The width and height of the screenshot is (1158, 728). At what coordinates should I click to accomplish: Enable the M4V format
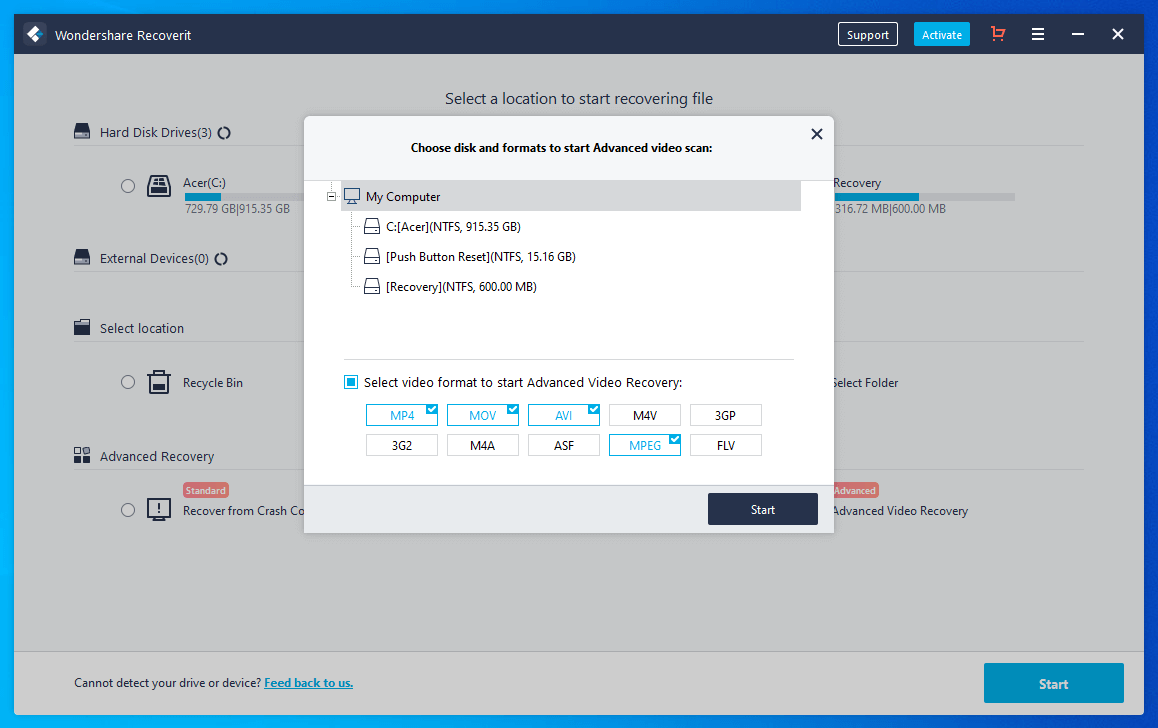pyautogui.click(x=645, y=415)
